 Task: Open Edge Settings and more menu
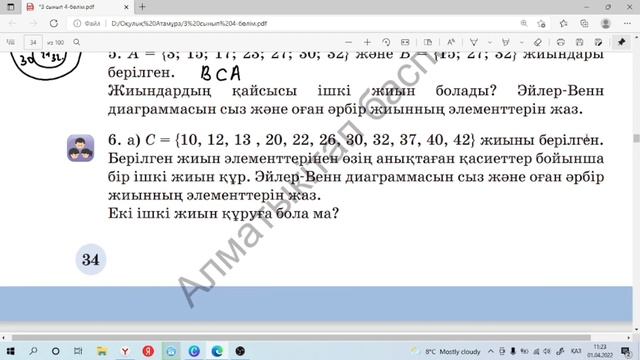(627, 23)
